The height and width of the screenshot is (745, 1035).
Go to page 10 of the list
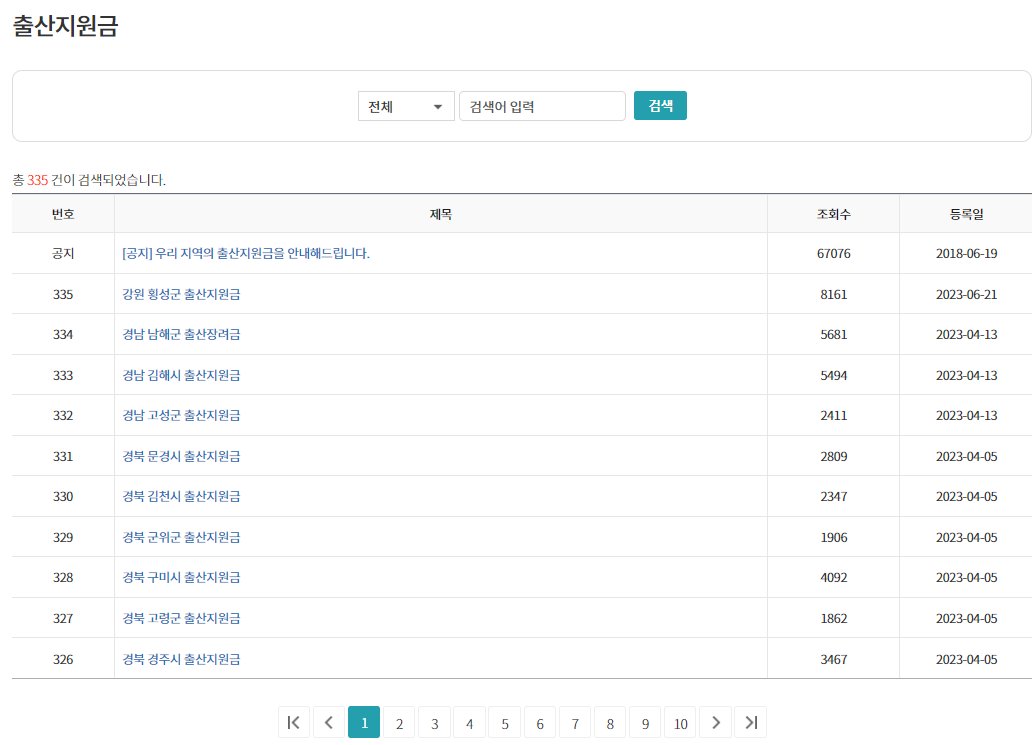click(x=680, y=721)
